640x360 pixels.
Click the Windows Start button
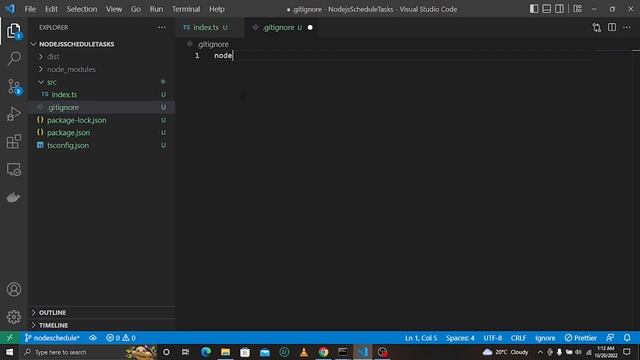9,352
